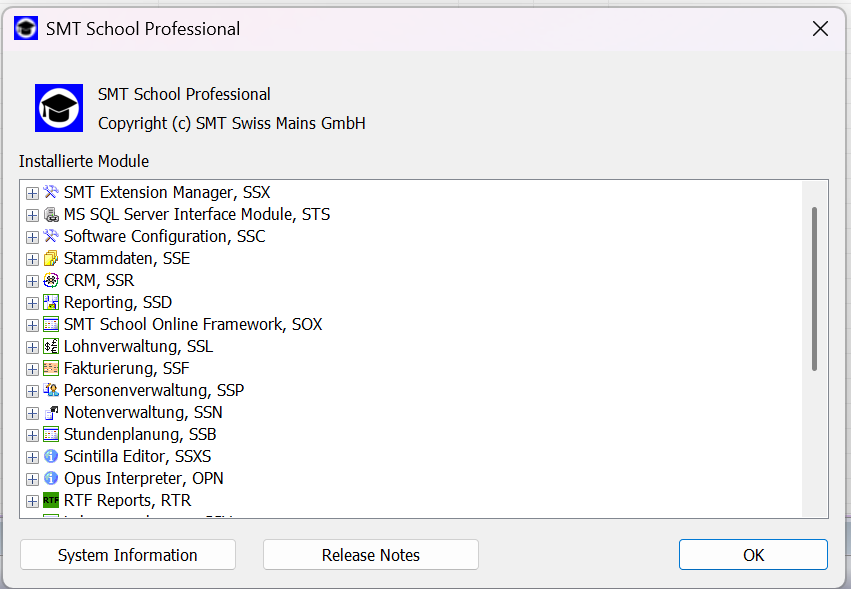Click the Reporting module icon
The height and width of the screenshot is (589, 851).
pos(51,302)
